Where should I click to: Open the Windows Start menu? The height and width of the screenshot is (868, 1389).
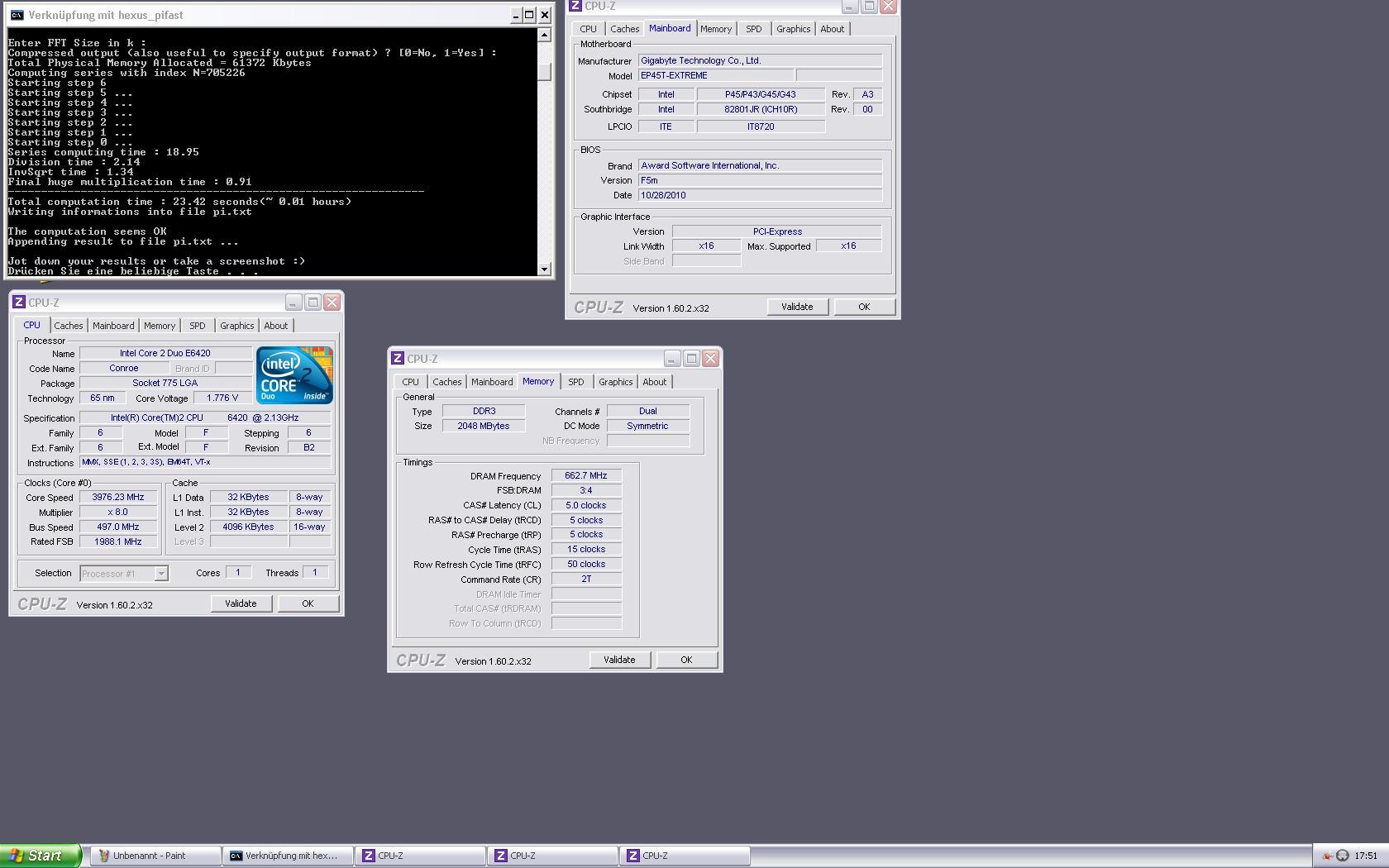(x=41, y=856)
